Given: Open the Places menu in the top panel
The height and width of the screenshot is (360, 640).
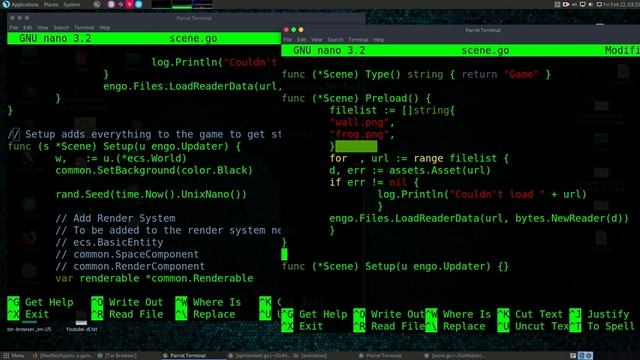Looking at the screenshot, I should pos(51,4).
